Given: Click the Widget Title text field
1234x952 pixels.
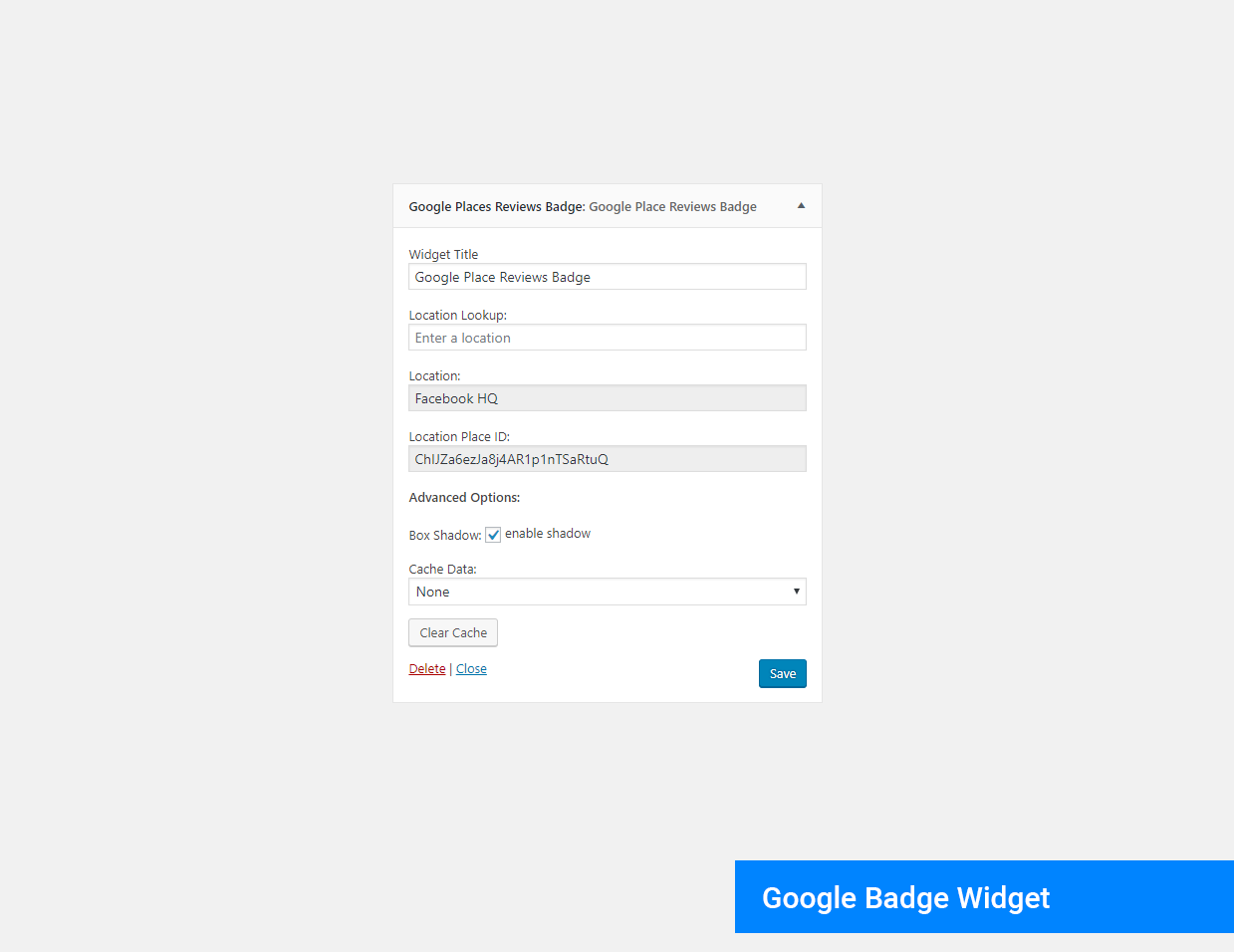Looking at the screenshot, I should point(607,277).
